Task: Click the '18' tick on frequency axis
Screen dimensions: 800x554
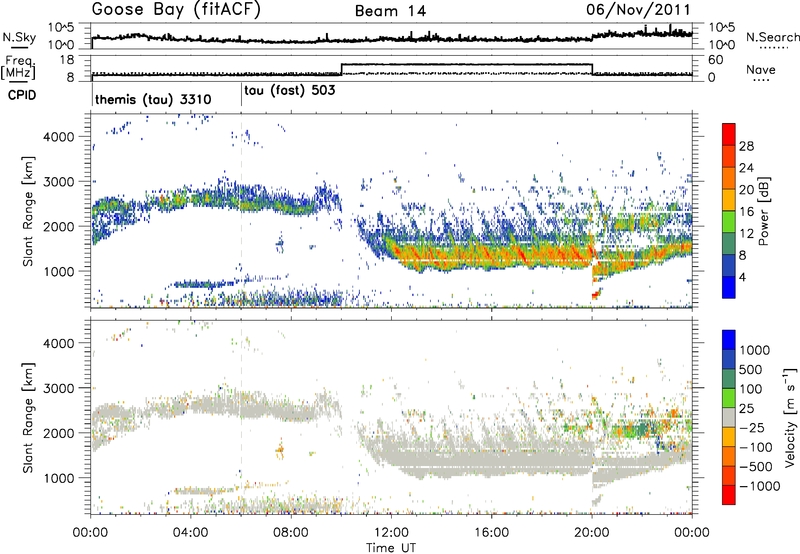Action: (x=67, y=60)
